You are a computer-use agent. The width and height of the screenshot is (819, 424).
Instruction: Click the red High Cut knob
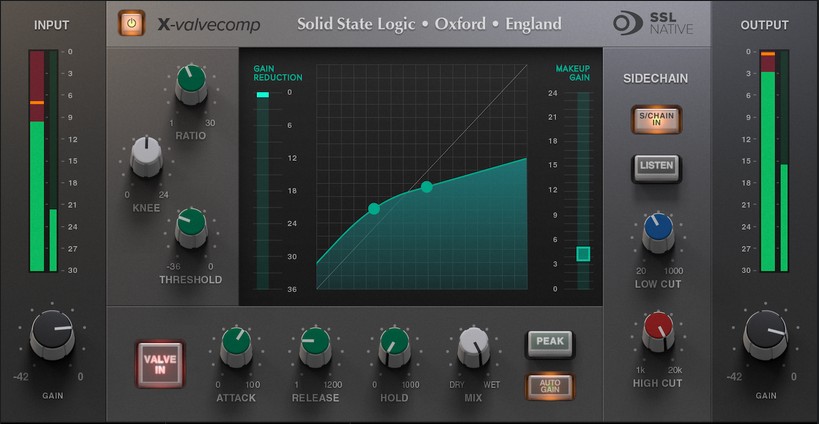(x=658, y=331)
